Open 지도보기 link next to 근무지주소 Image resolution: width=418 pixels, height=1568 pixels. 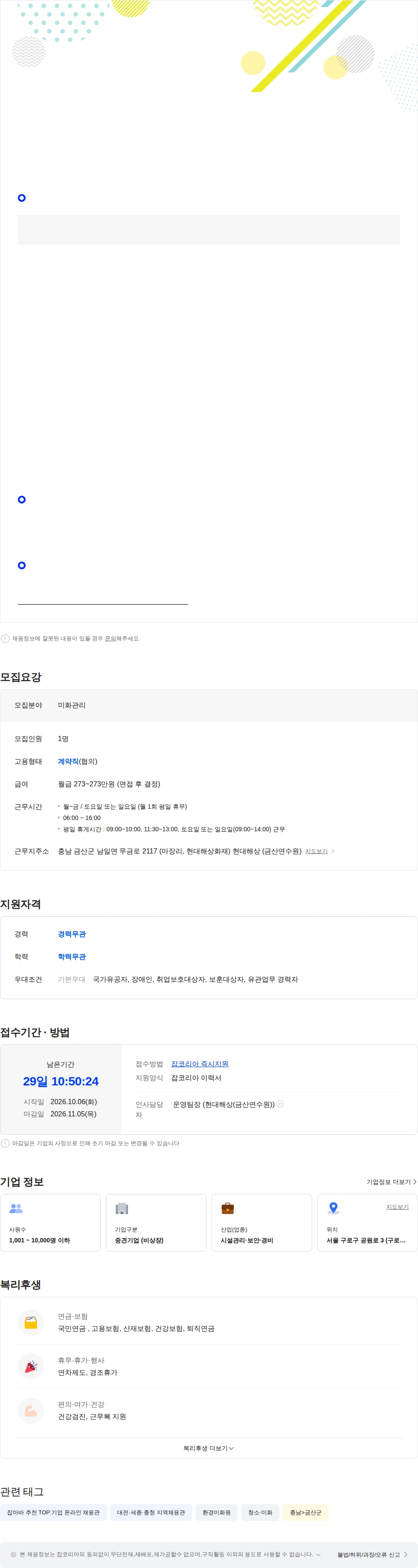pos(316,851)
